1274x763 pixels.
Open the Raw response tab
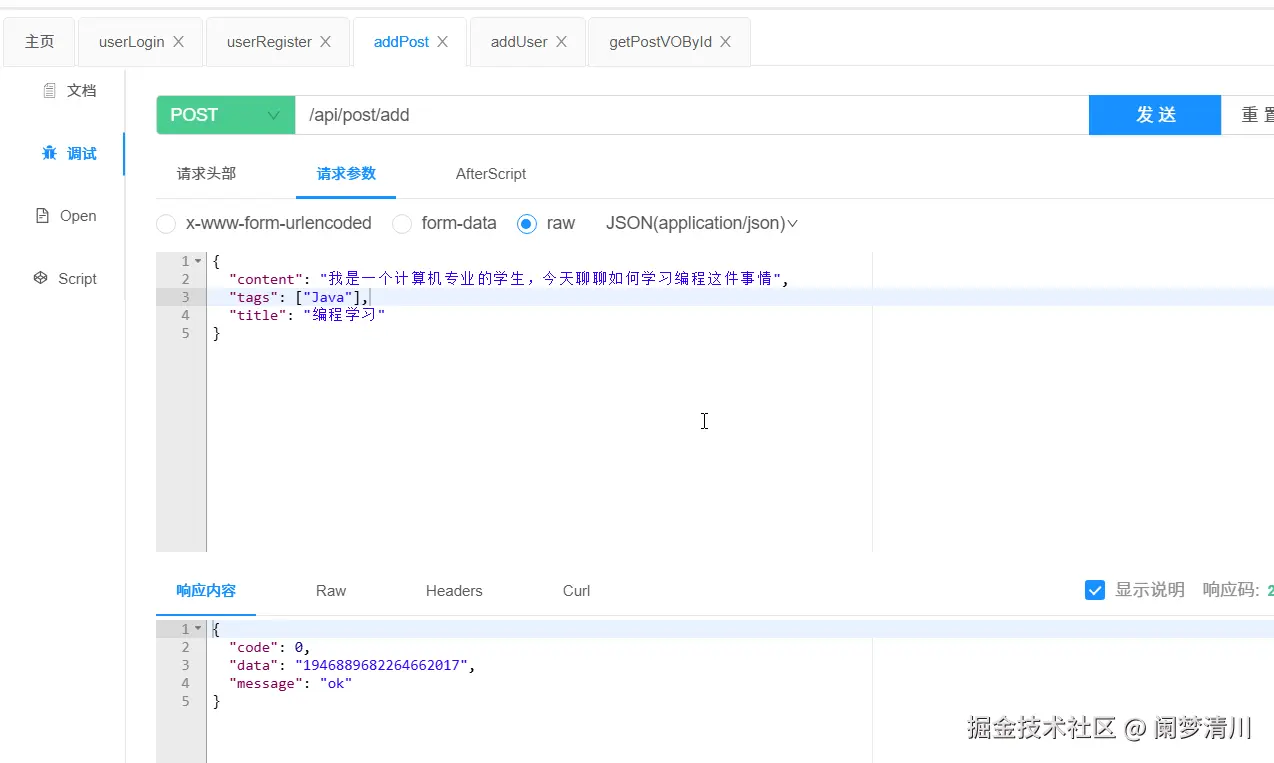point(331,591)
